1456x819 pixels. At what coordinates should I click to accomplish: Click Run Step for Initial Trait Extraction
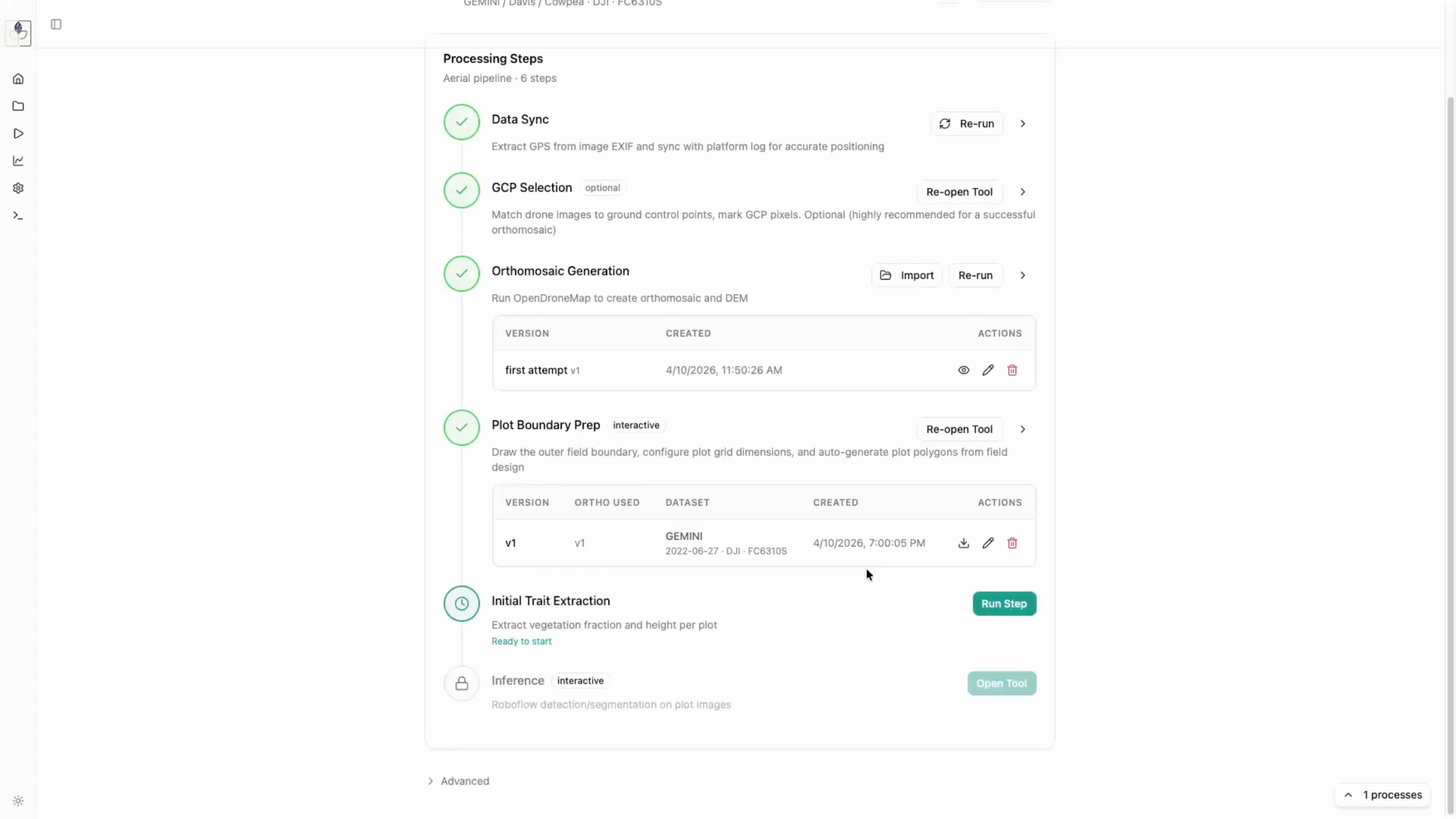tap(1004, 604)
